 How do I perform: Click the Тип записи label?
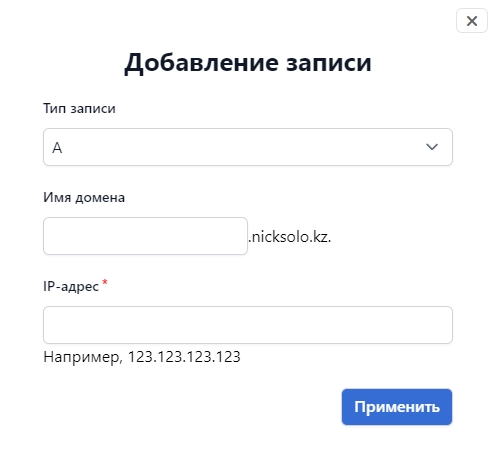tap(79, 109)
